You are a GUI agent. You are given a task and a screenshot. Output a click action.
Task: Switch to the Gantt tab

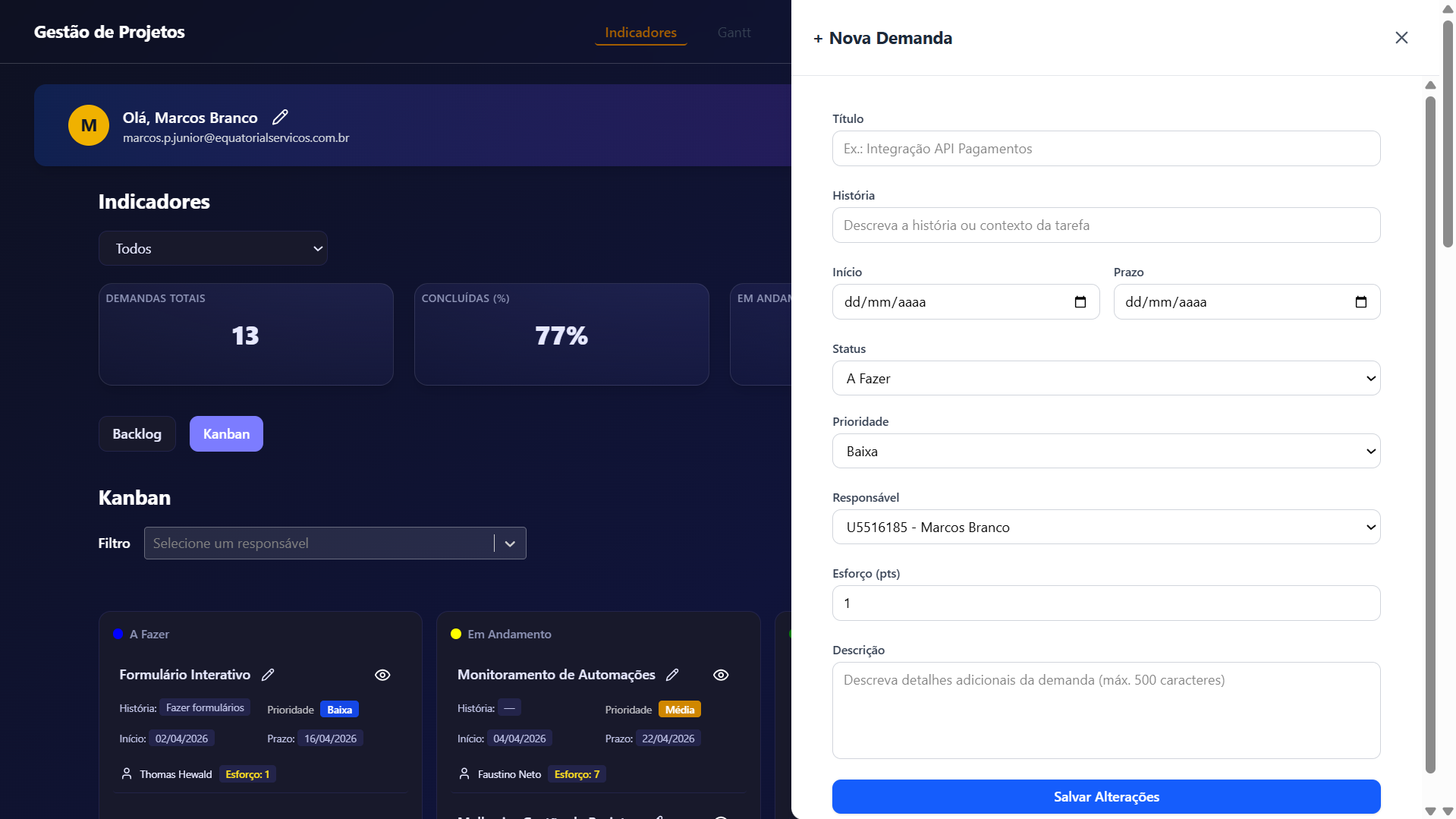click(x=734, y=32)
